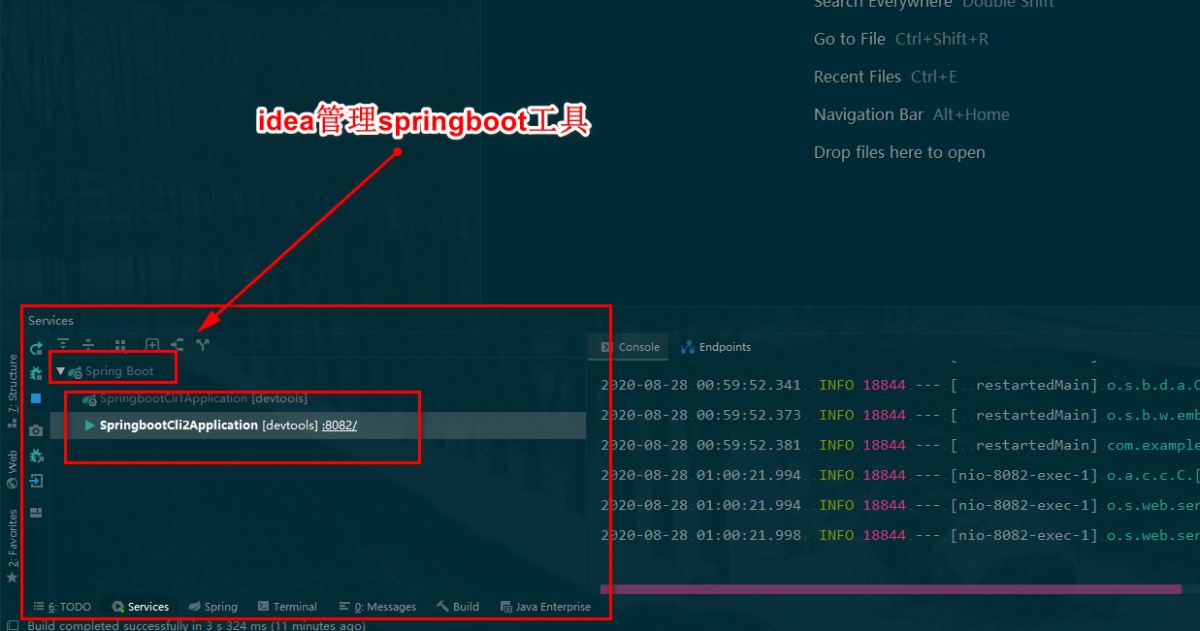Click the 00:59:52.341 console log line
This screenshot has width=1200, height=631.
point(900,385)
